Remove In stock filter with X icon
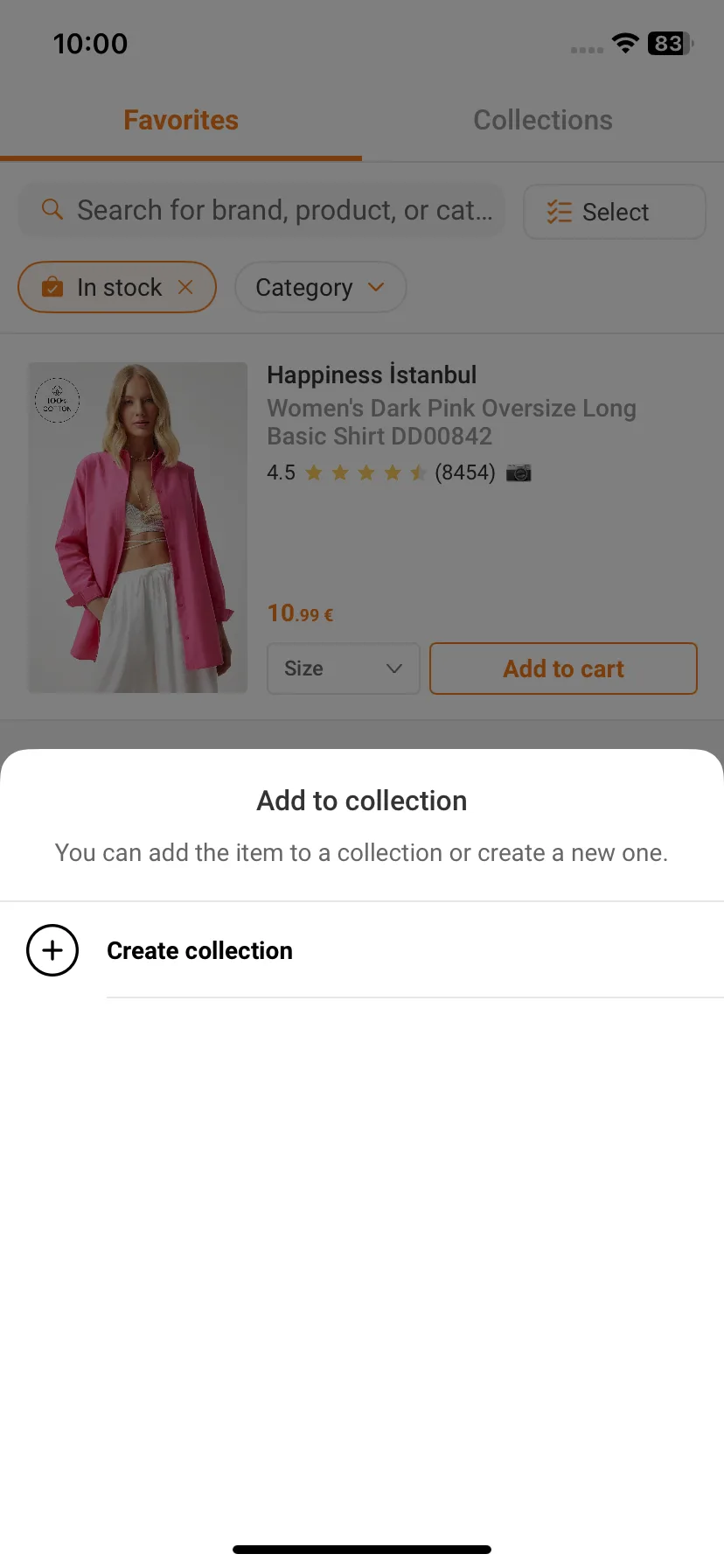 coord(185,287)
